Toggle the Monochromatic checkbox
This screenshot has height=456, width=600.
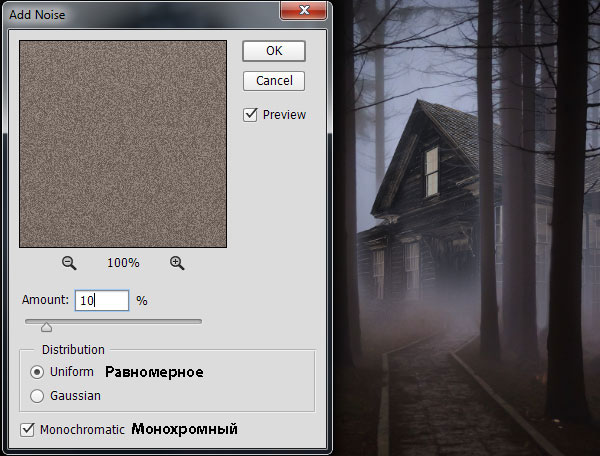27,430
